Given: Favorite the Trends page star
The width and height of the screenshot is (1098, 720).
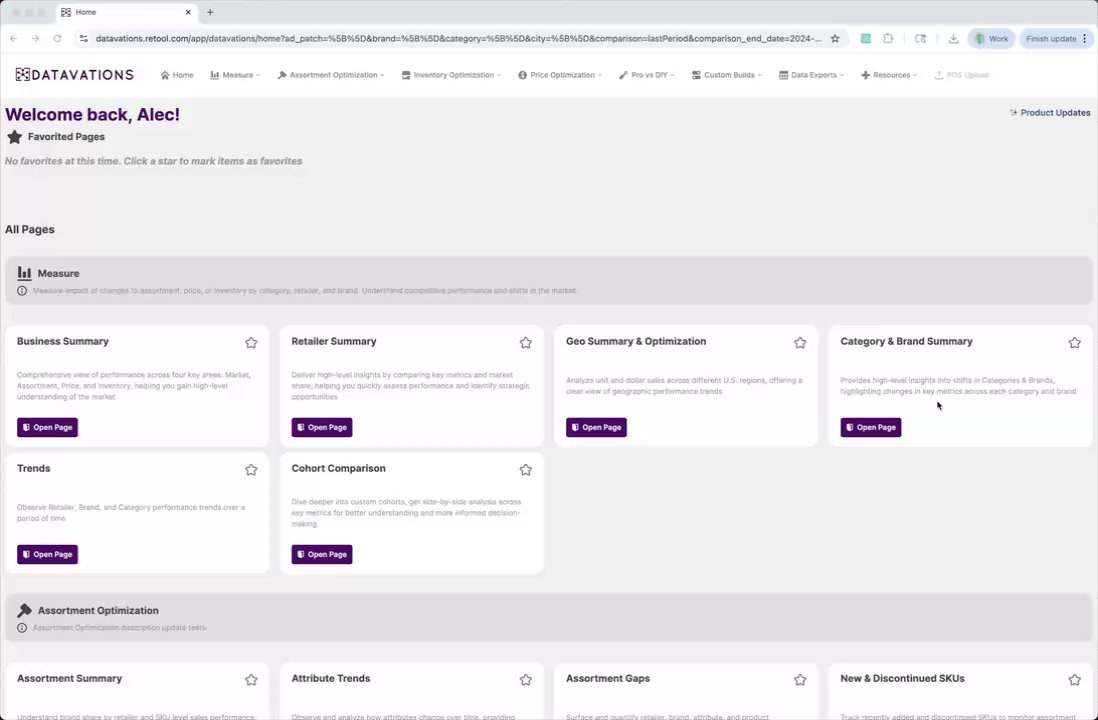Looking at the screenshot, I should click(x=251, y=469).
